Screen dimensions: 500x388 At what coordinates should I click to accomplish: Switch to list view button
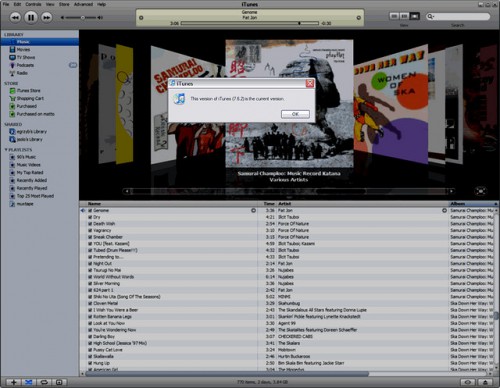coord(394,16)
